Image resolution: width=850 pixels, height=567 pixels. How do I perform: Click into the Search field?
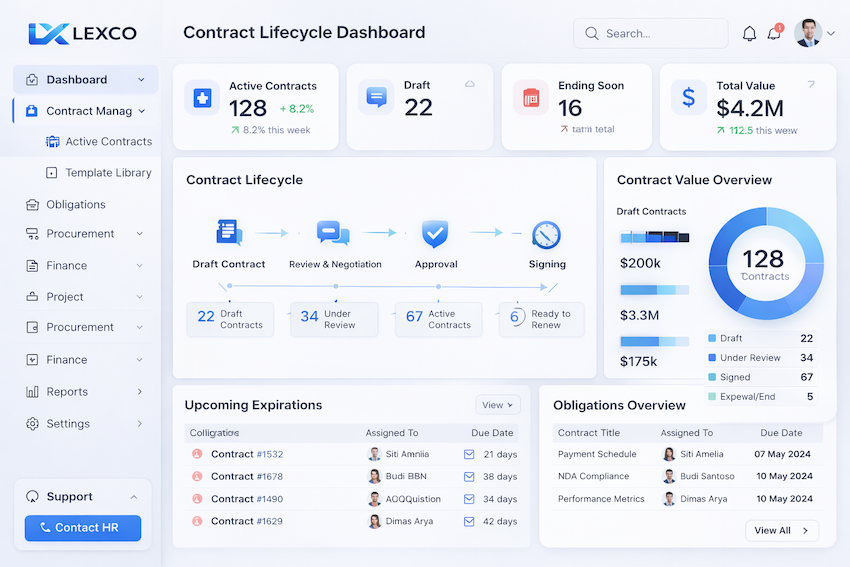pos(651,34)
